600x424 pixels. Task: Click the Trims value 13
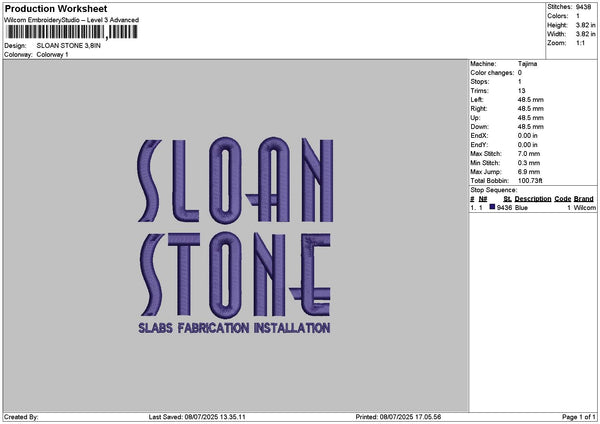[521, 91]
